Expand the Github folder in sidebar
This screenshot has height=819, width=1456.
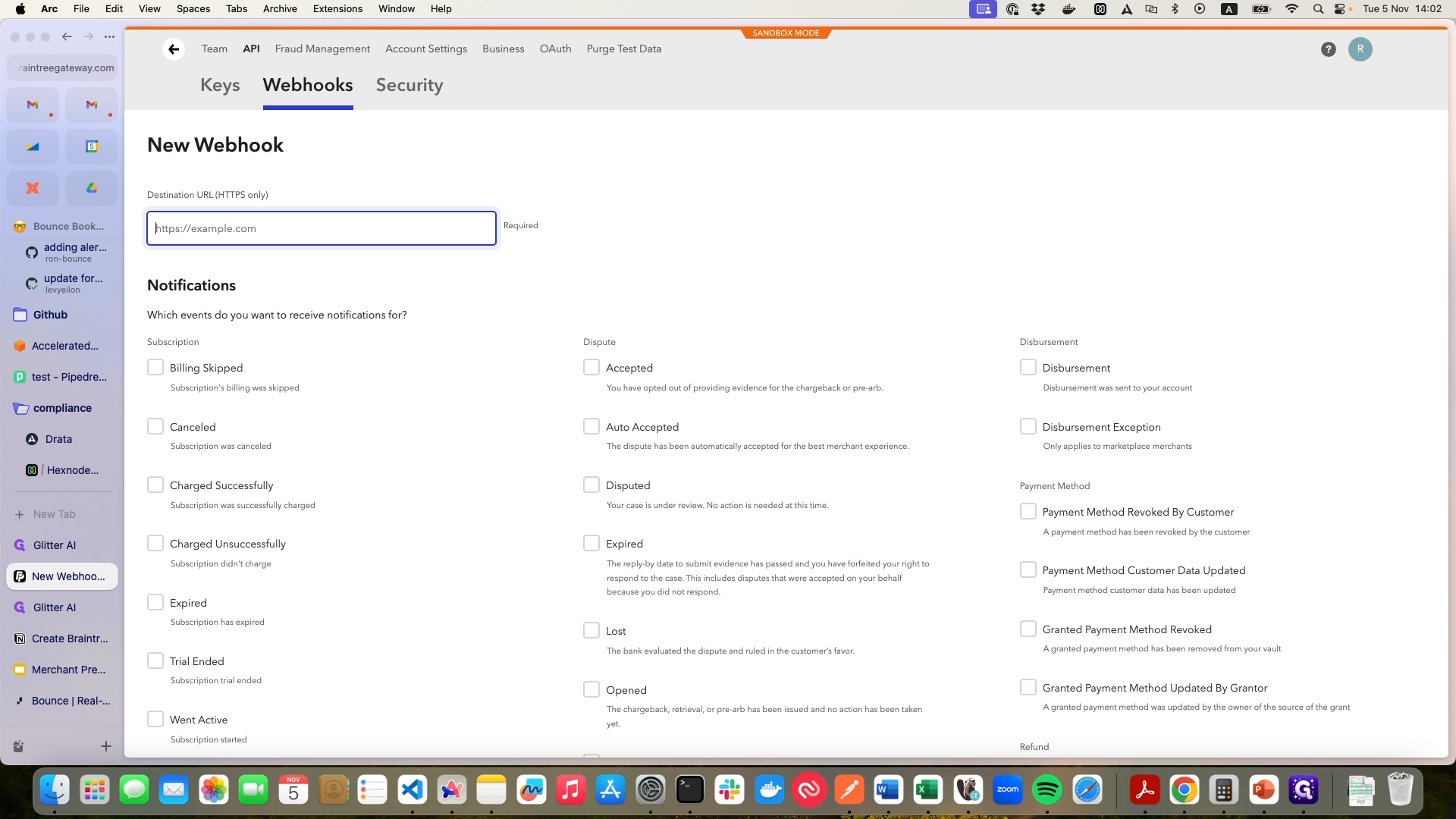[x=62, y=315]
